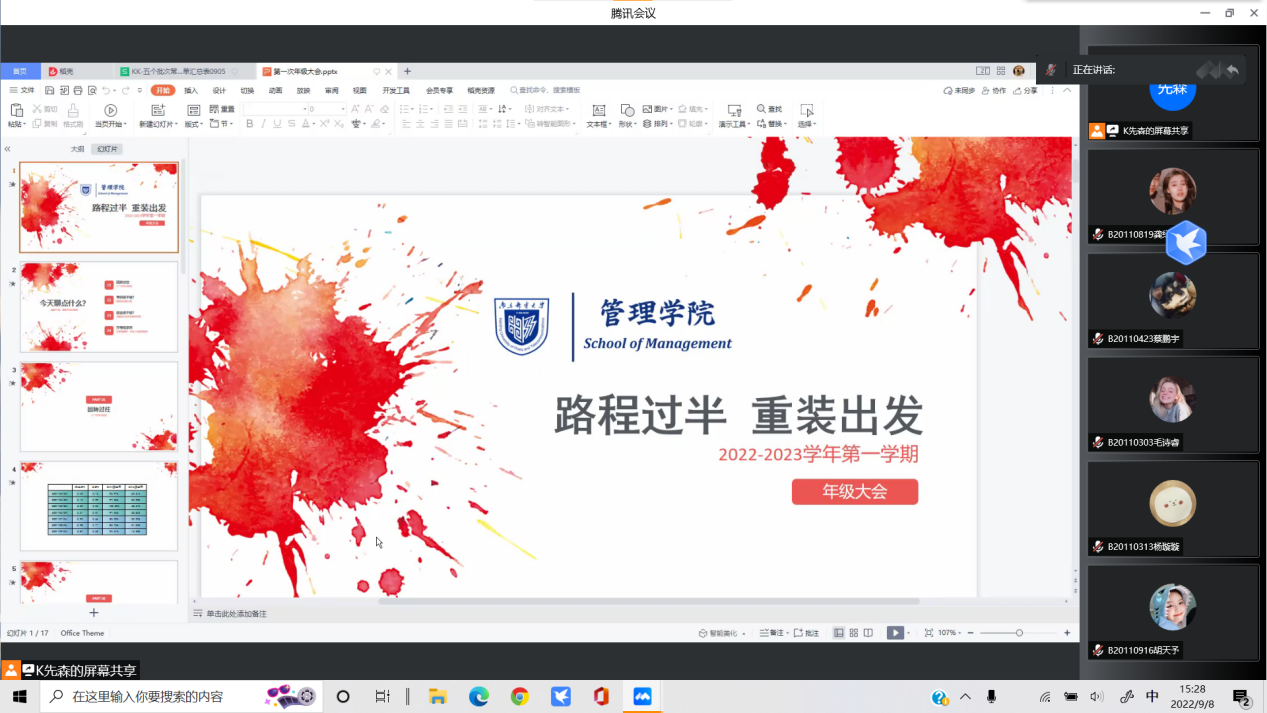Viewport: 1267px width, 713px height.
Task: Click the Format Painter brush icon
Action: [x=72, y=110]
